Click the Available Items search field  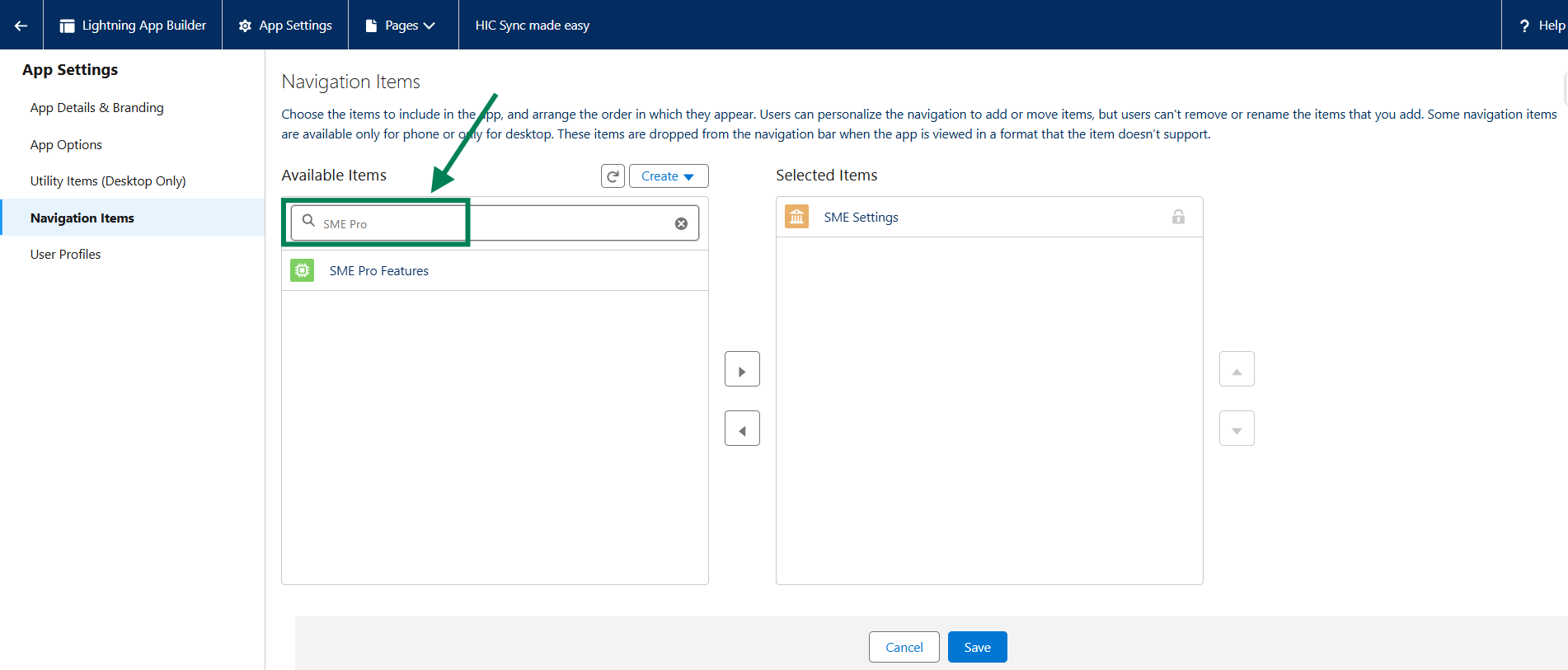[495, 223]
